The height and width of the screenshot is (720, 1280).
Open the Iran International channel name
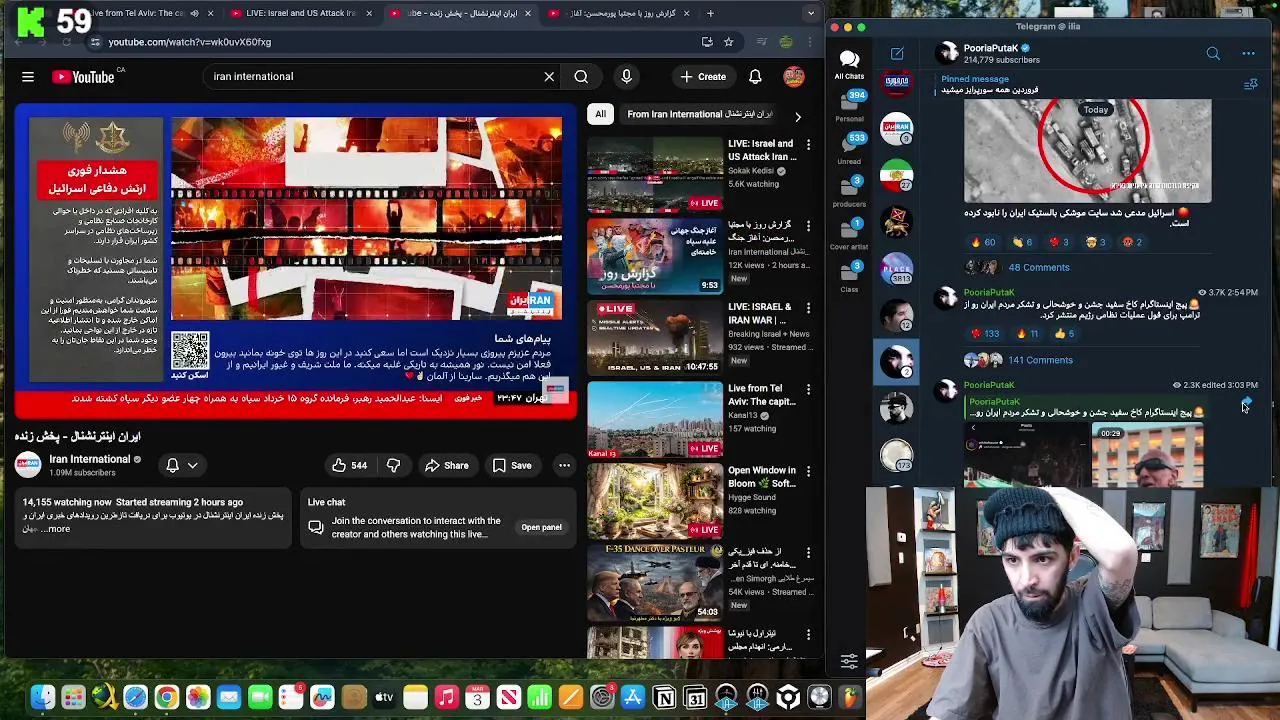click(x=90, y=459)
